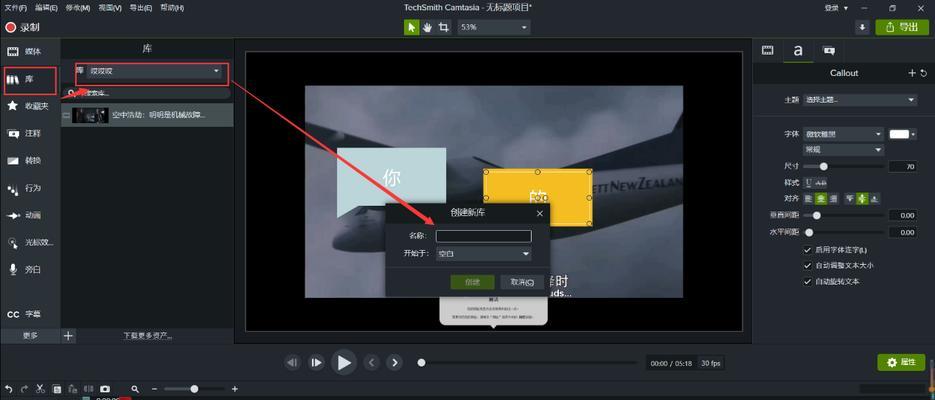Open the 开始于 dropdown in dialog

click(x=484, y=254)
